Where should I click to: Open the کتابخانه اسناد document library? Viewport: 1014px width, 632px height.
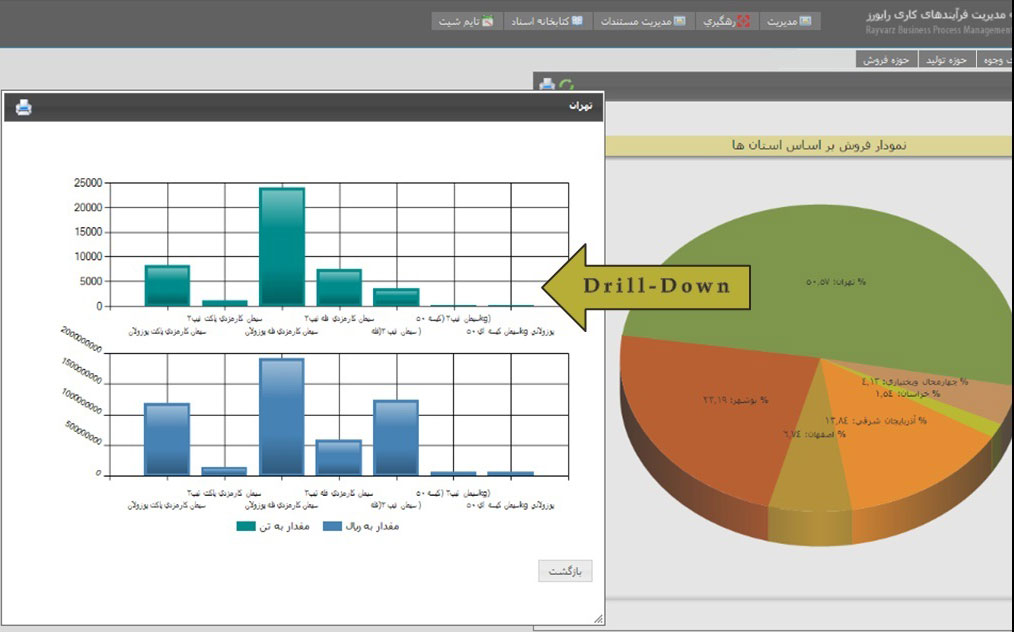click(547, 21)
